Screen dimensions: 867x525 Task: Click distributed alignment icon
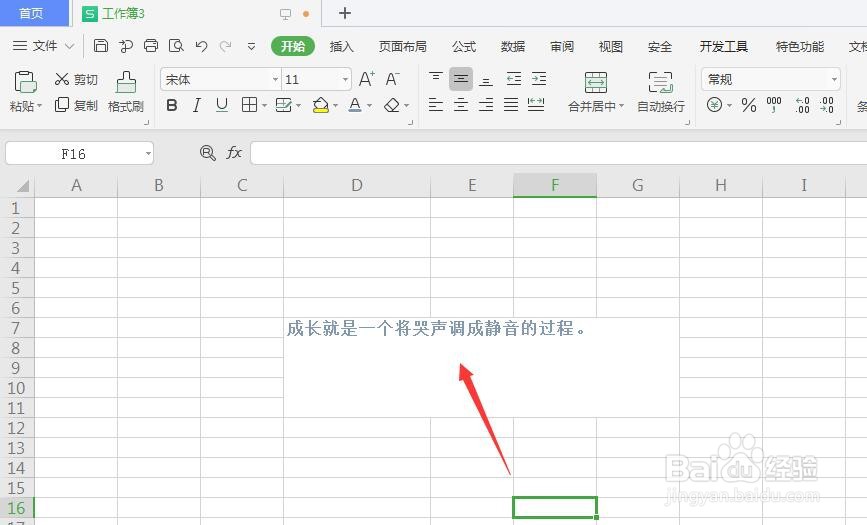point(536,105)
